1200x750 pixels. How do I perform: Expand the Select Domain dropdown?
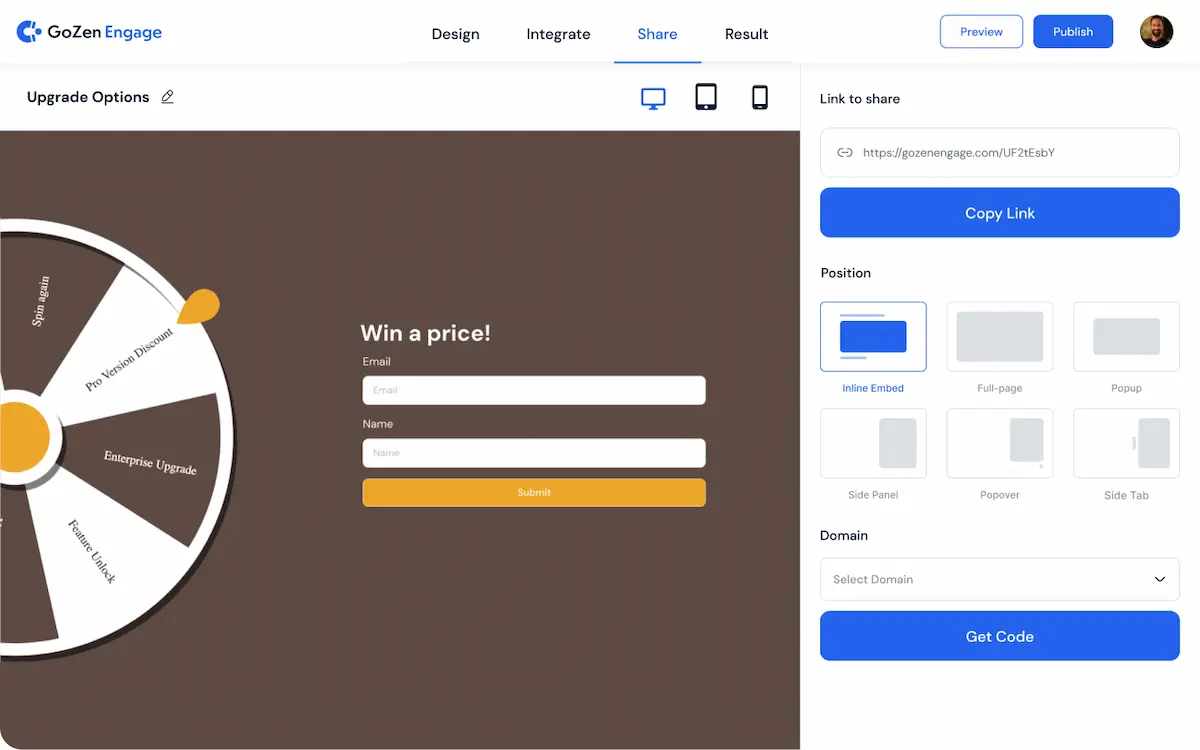tap(999, 579)
